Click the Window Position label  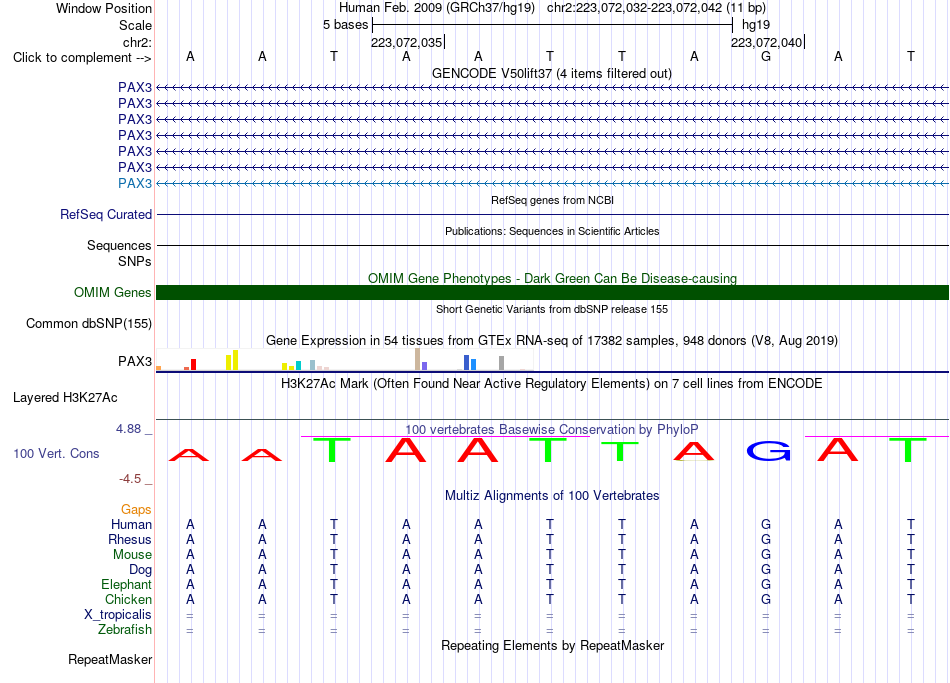click(104, 8)
